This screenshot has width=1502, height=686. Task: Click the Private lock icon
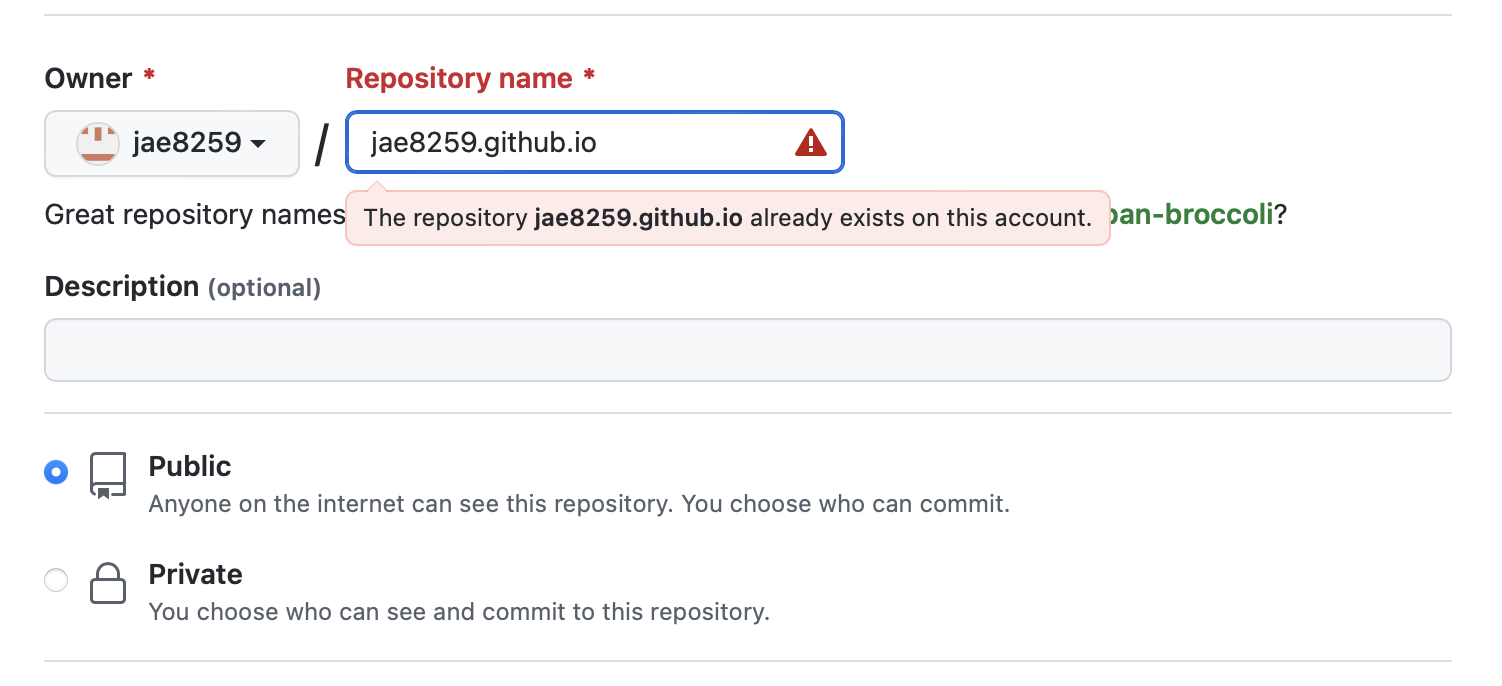click(x=108, y=583)
